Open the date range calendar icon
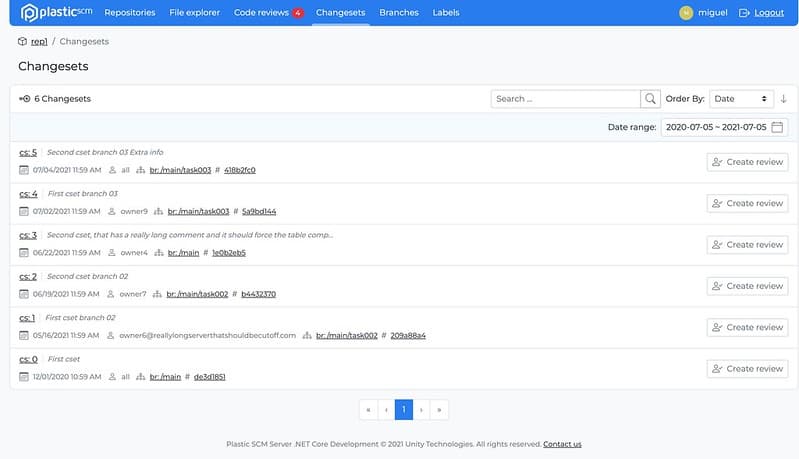Image resolution: width=799 pixels, height=459 pixels. (777, 127)
